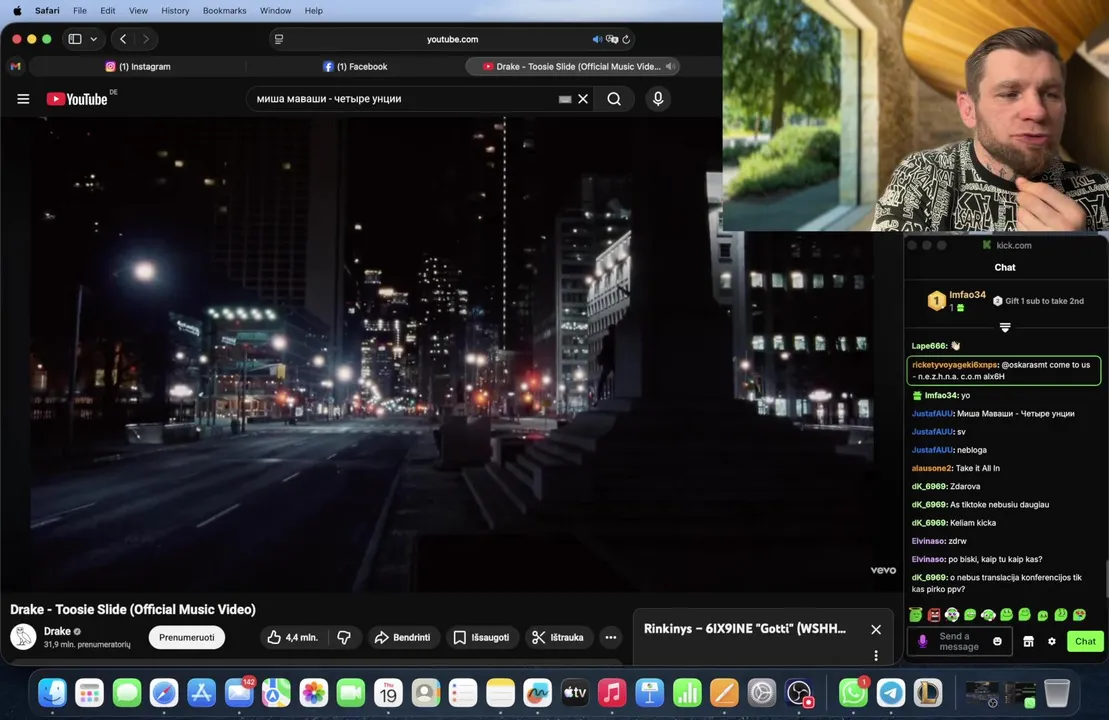Open the emoji picker in Kick chat

click(x=997, y=641)
